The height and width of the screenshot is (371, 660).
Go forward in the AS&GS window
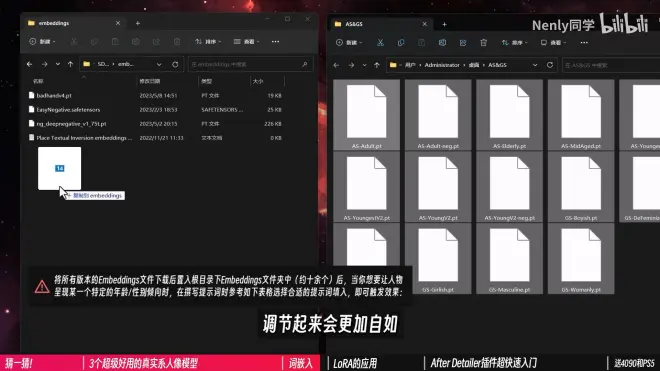pyautogui.click(x=351, y=65)
